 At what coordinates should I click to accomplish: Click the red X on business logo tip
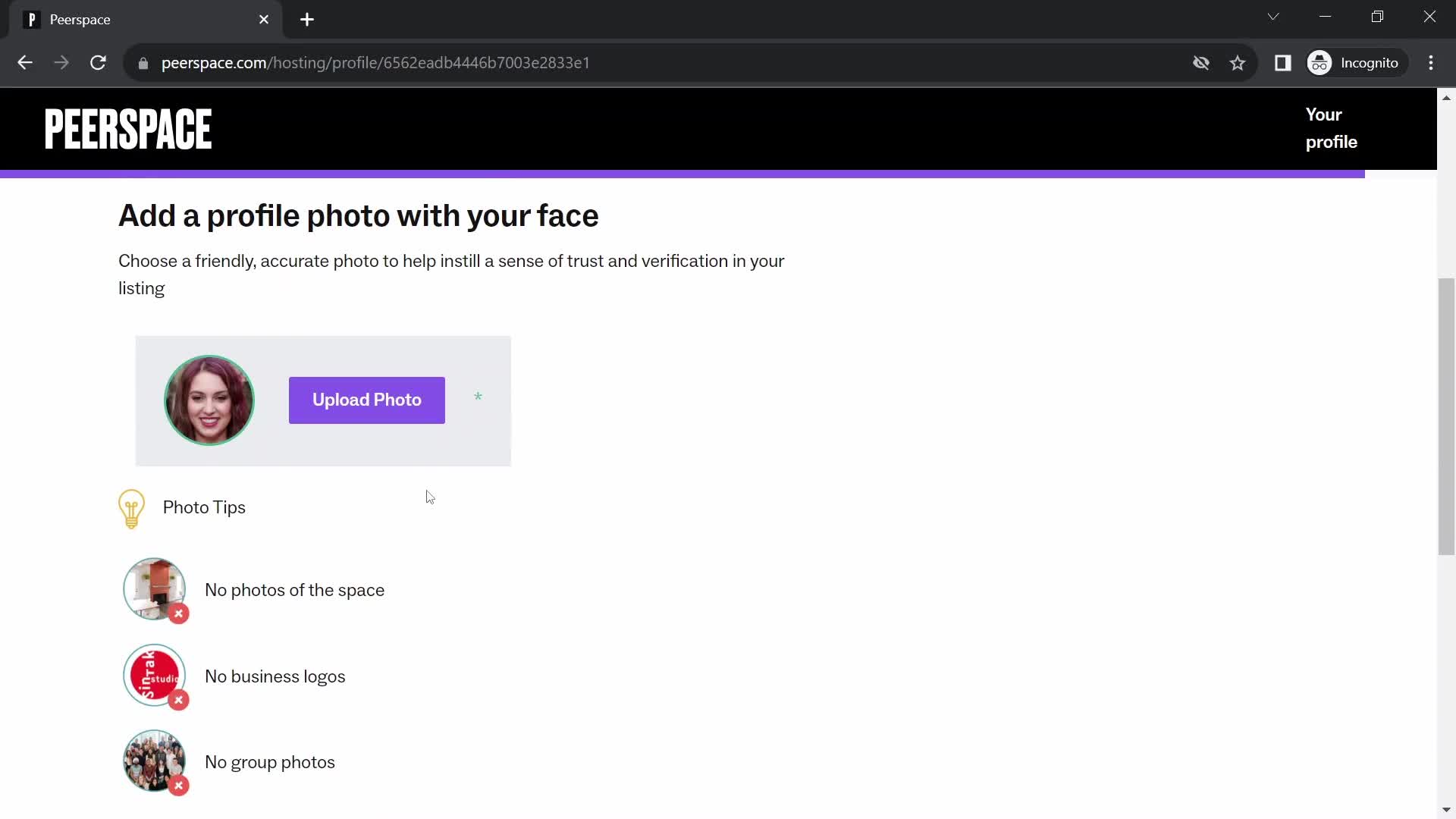click(x=178, y=701)
